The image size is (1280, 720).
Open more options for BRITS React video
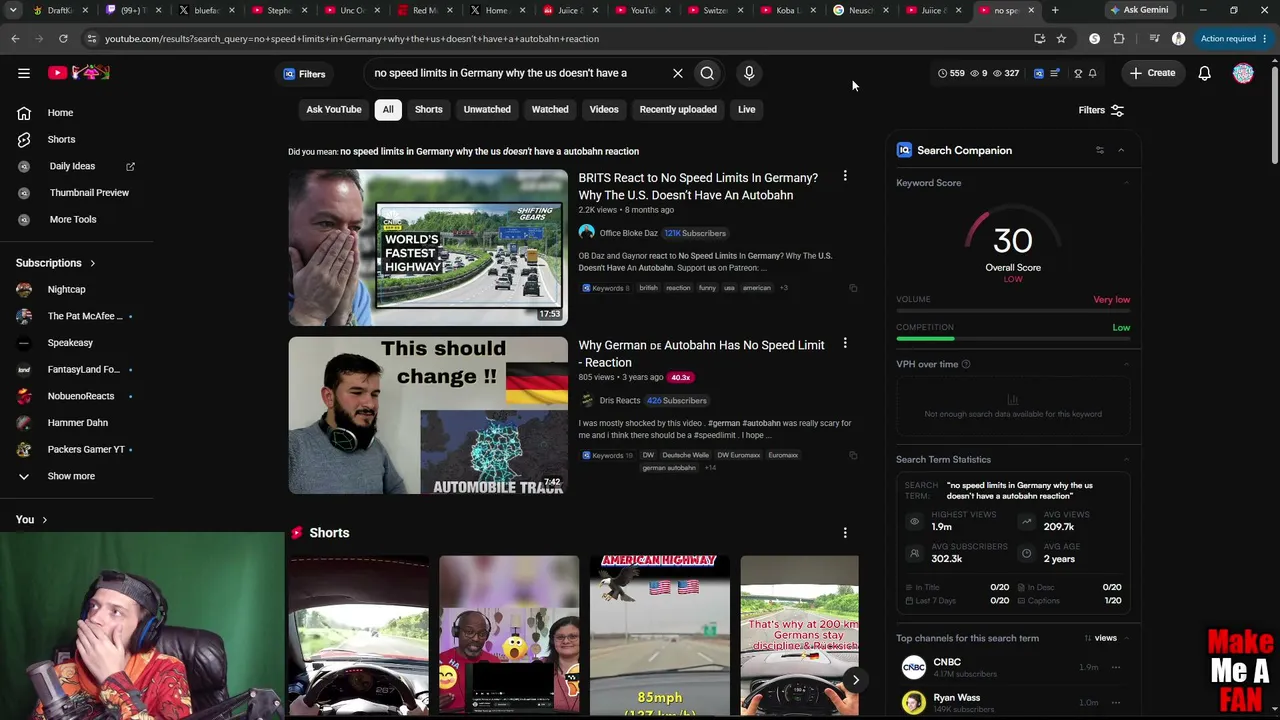point(845,177)
